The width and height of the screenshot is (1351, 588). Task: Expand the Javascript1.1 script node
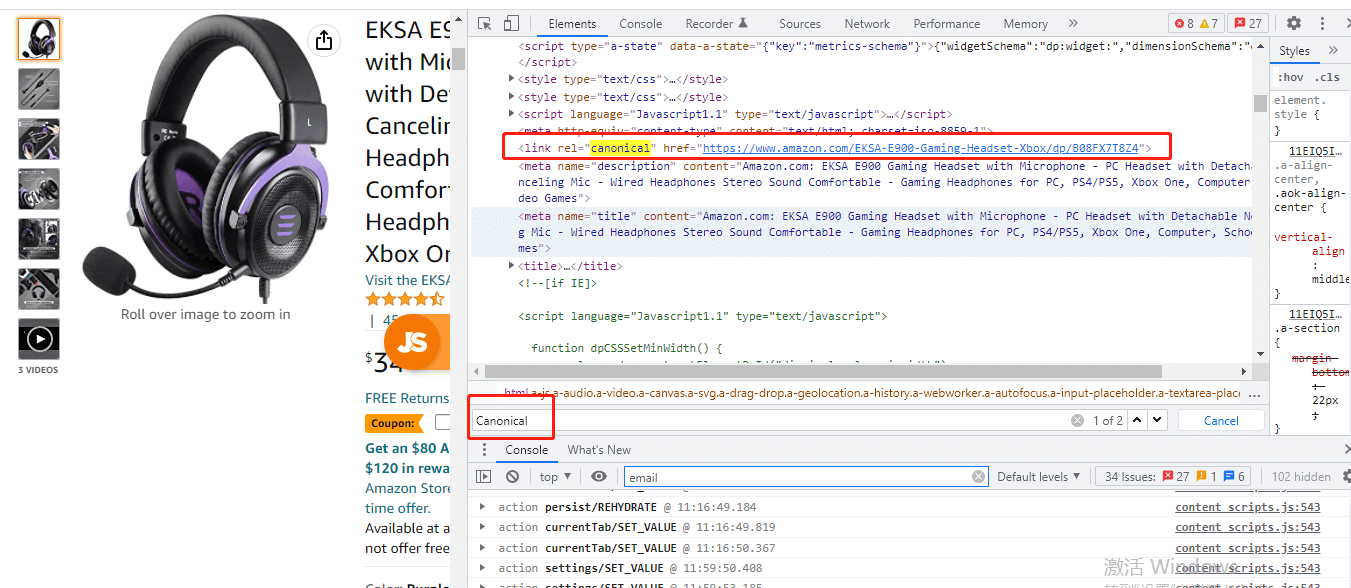[513, 114]
